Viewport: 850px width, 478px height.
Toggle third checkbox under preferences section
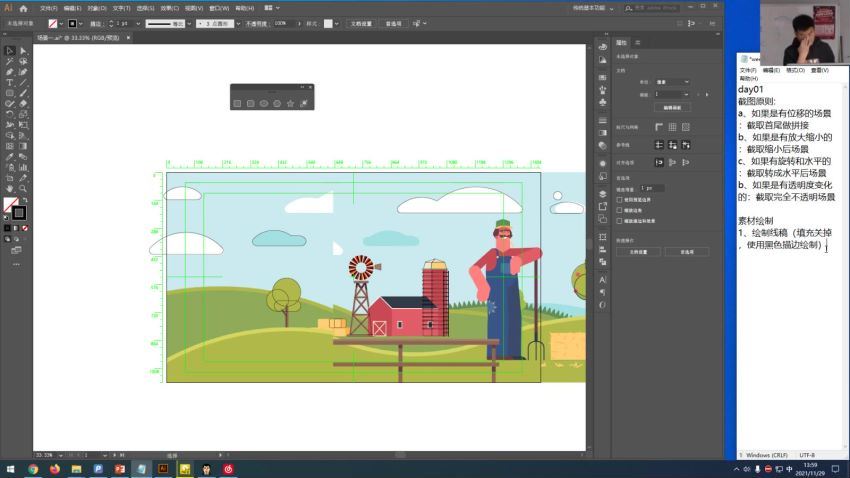[x=620, y=221]
